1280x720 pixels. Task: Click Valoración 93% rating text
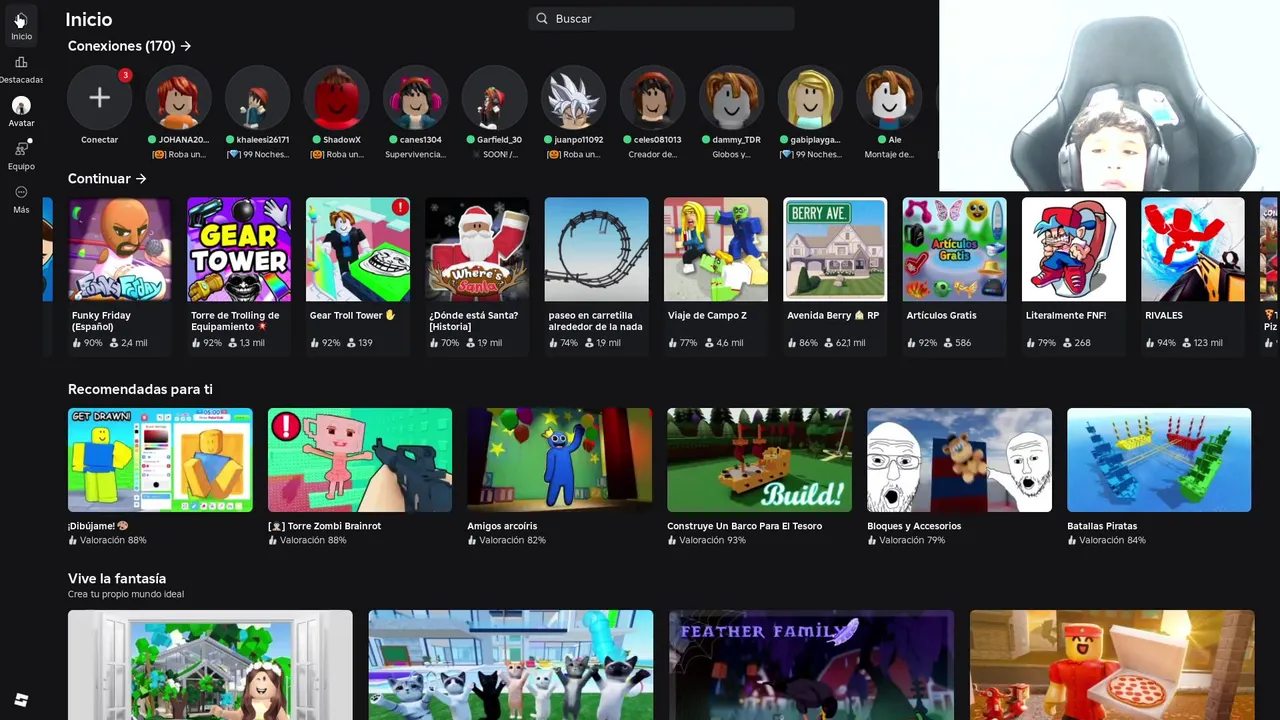(712, 540)
